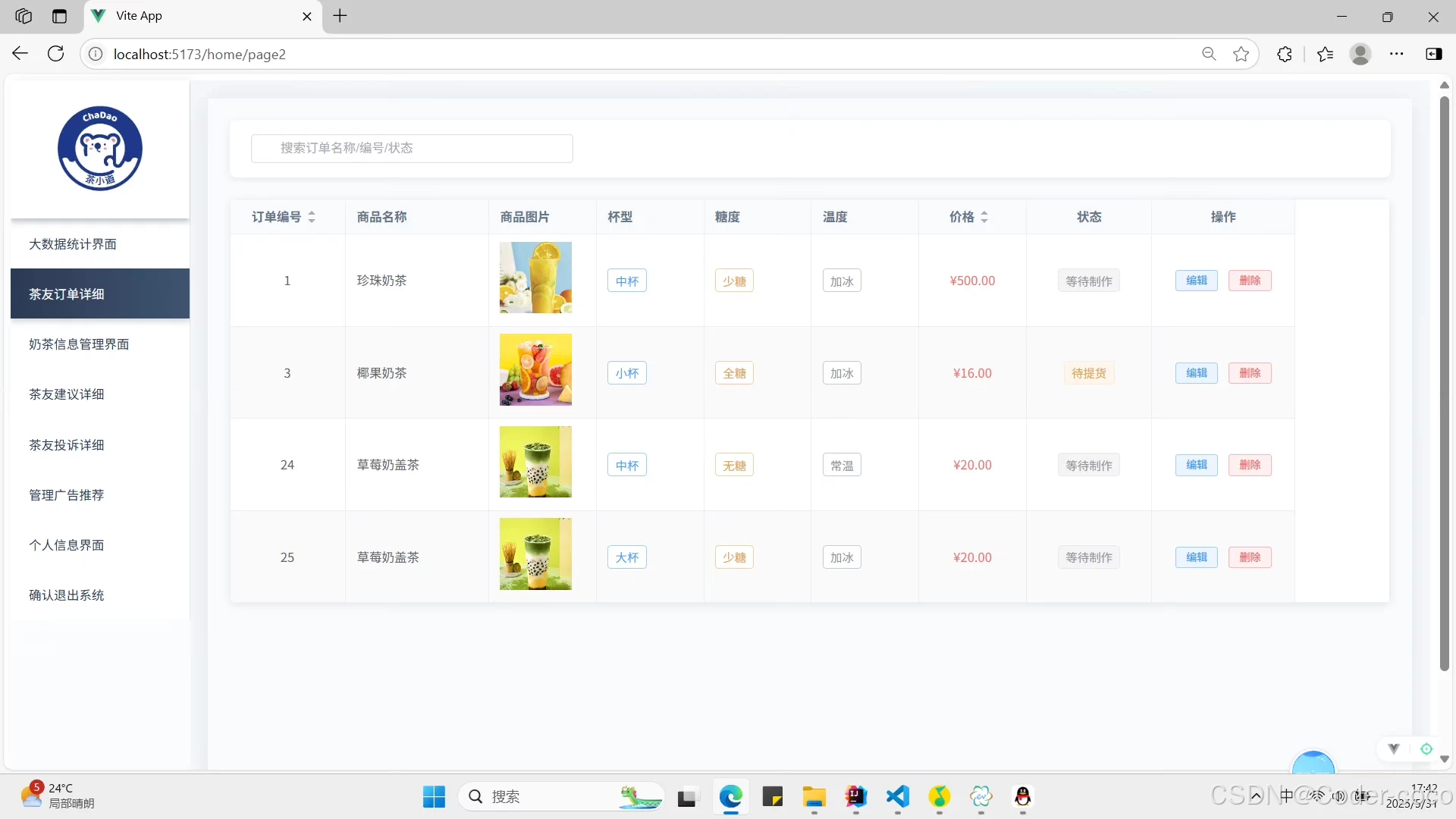Click 编辑 button for 珍珠奶茶 order

[x=1196, y=281]
